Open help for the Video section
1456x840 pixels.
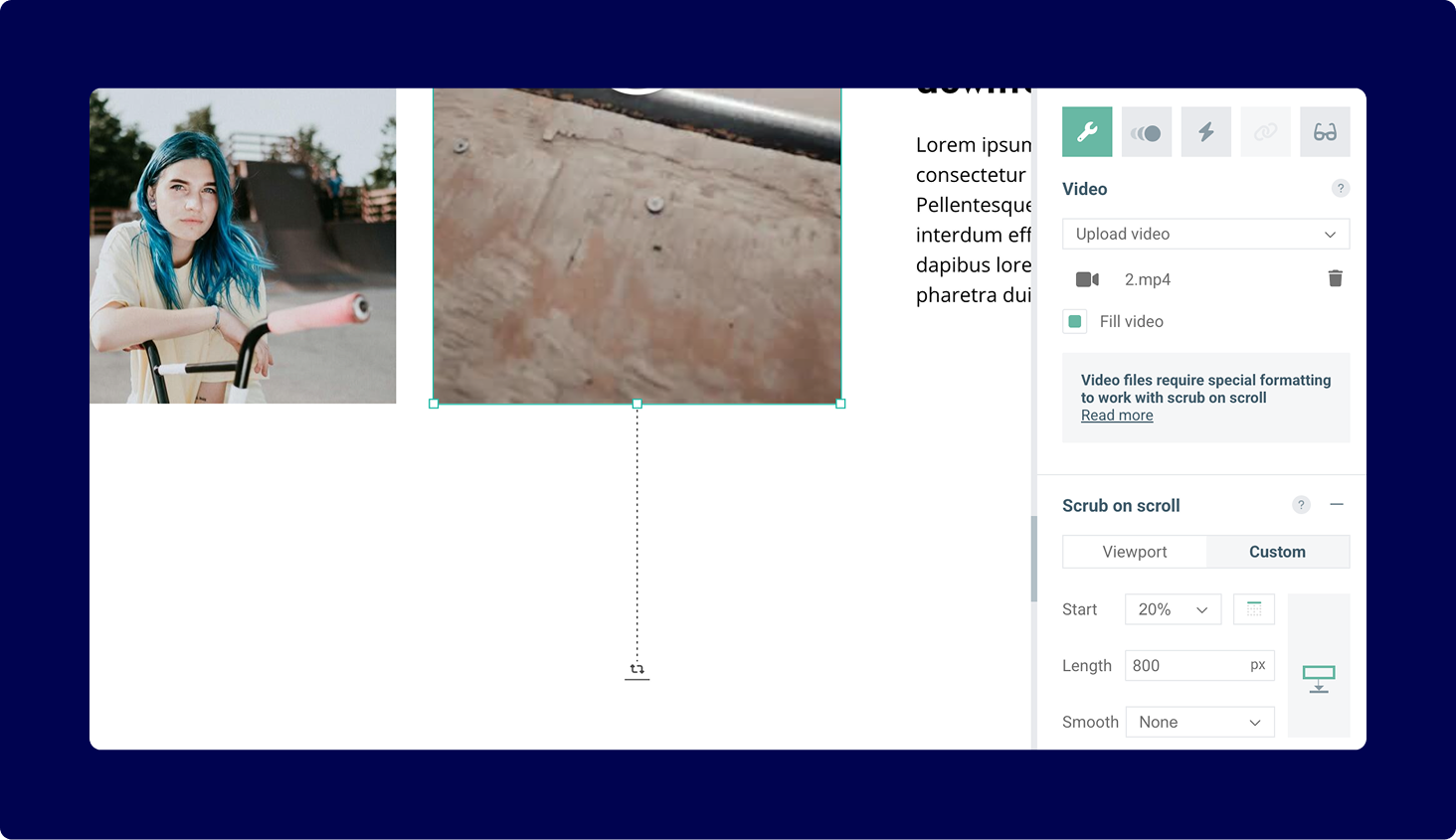[1341, 188]
